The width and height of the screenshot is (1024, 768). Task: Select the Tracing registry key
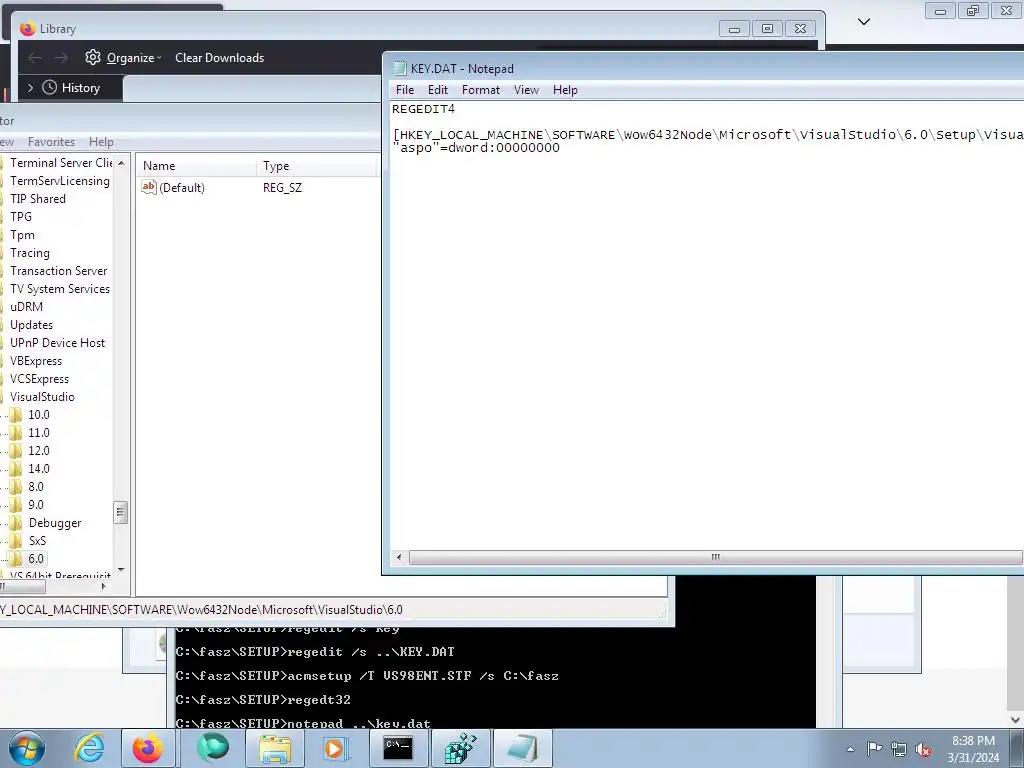click(29, 253)
